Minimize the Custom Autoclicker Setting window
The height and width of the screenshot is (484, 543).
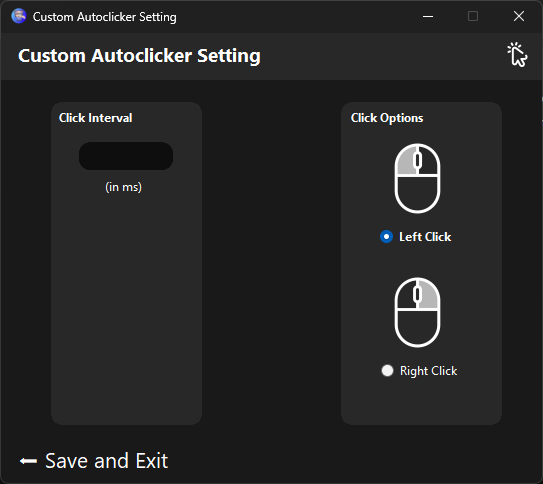pos(428,16)
